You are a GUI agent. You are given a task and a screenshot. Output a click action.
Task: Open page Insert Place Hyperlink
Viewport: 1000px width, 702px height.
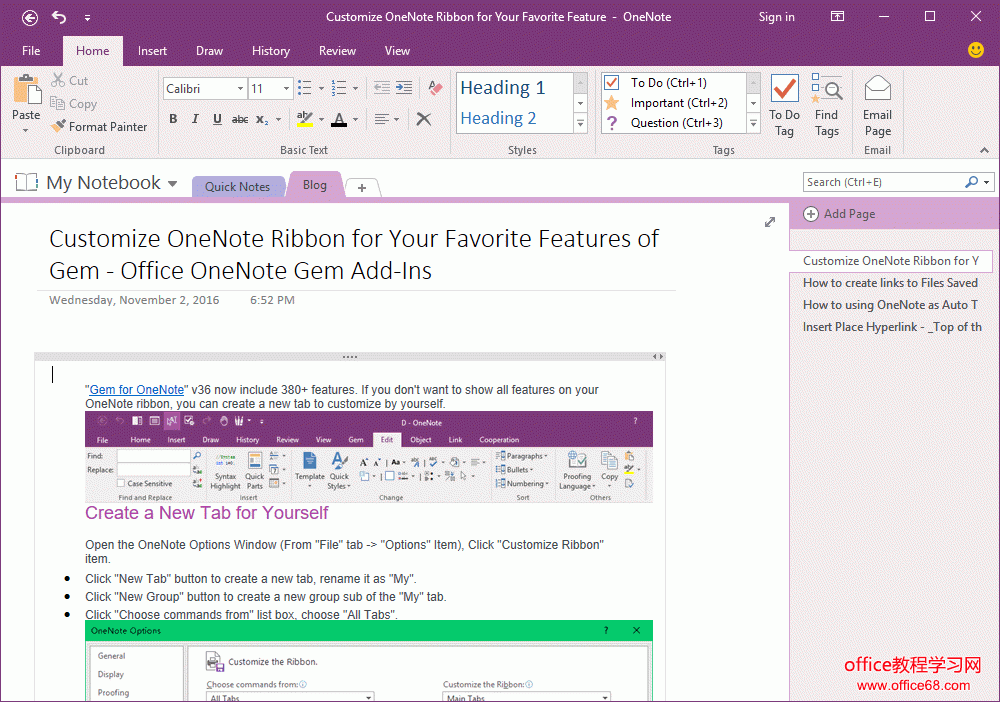coord(890,327)
